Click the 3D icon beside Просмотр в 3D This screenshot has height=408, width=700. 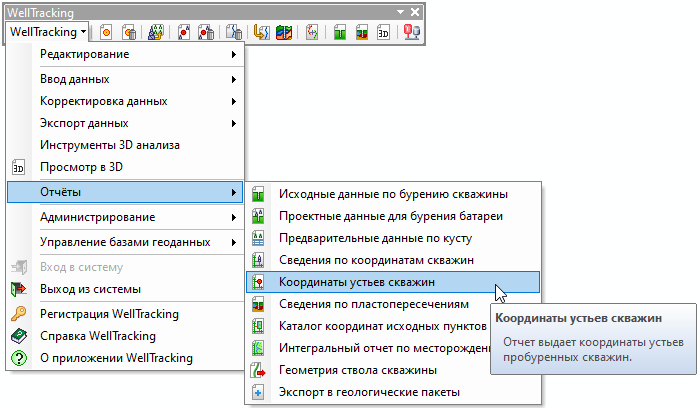click(18, 167)
